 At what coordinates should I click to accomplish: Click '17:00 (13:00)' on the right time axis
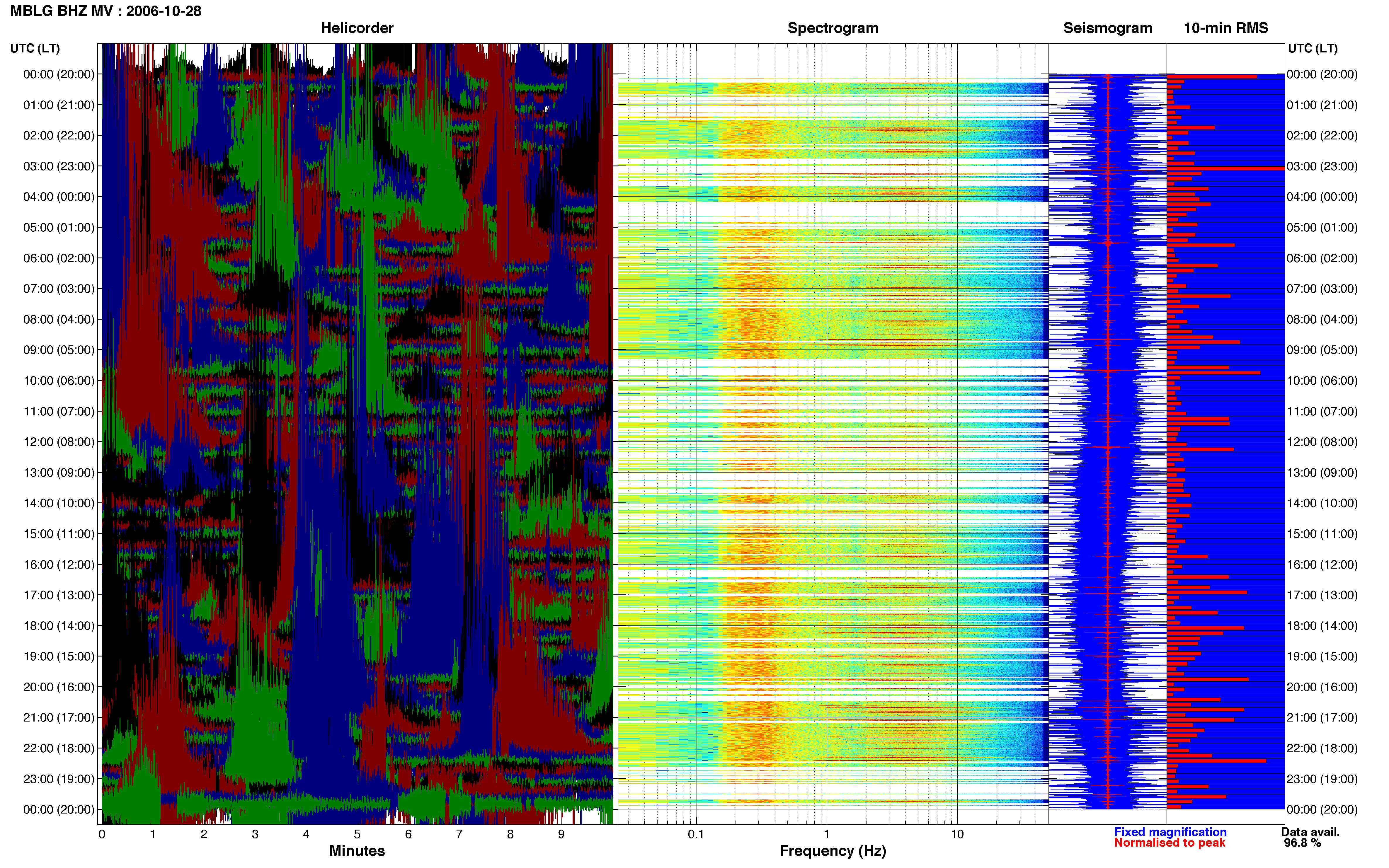click(x=1322, y=595)
